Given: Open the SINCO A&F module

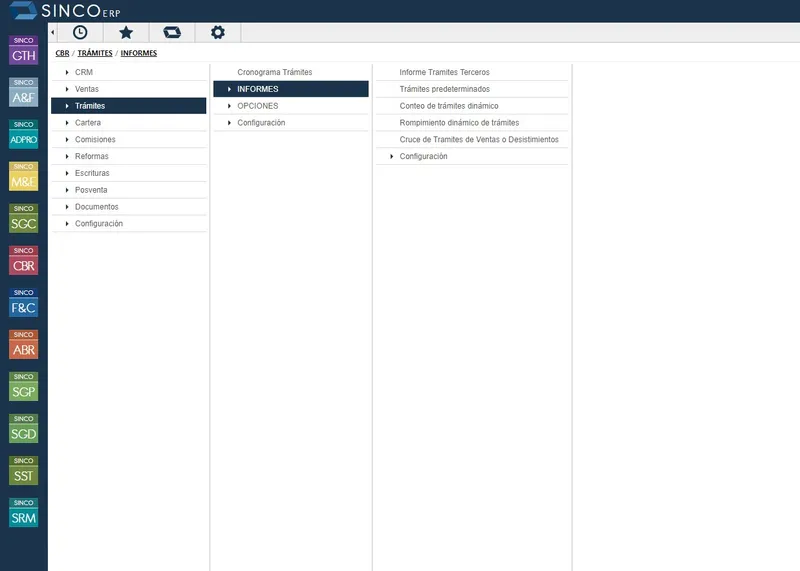Looking at the screenshot, I should coord(23,92).
